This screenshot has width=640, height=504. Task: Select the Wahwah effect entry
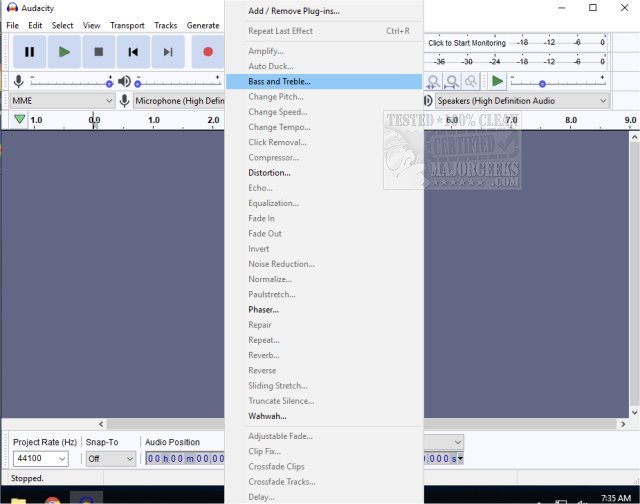coord(324,416)
